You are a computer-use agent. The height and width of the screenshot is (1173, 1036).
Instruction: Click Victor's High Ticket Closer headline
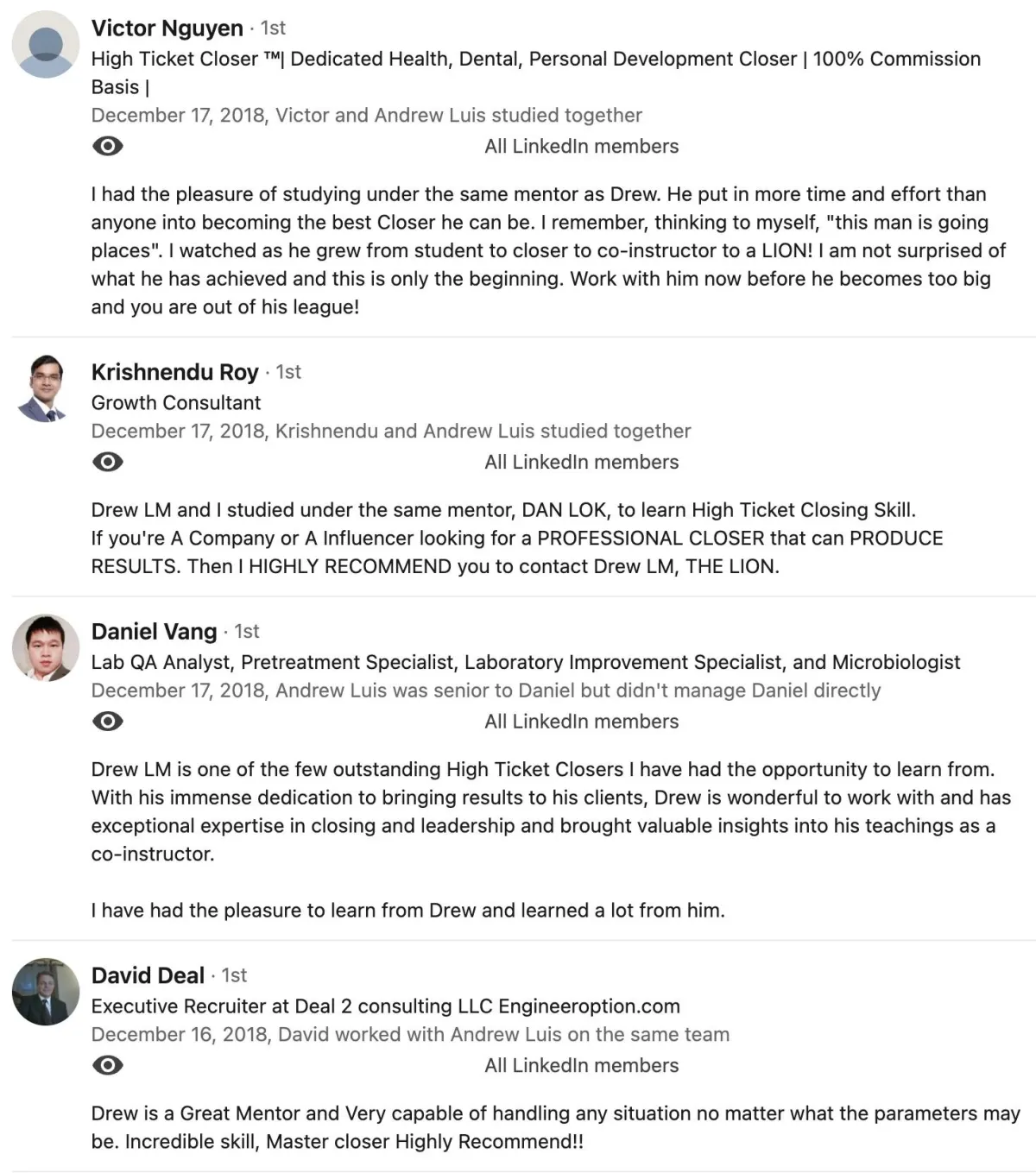[x=536, y=73]
